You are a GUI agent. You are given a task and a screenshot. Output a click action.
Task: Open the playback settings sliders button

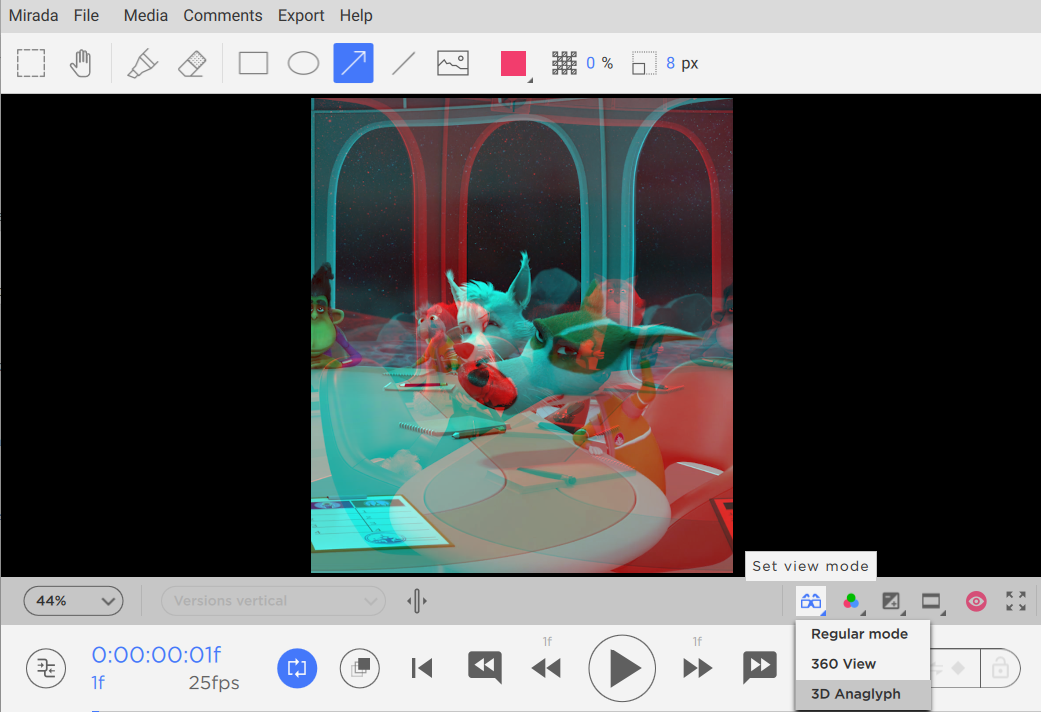point(46,668)
